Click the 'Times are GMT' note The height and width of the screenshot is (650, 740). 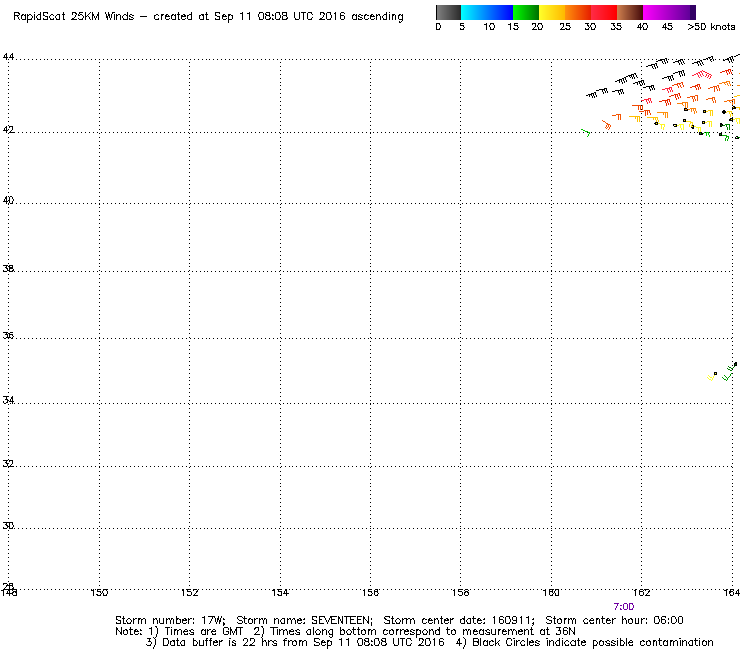pyautogui.click(x=203, y=632)
